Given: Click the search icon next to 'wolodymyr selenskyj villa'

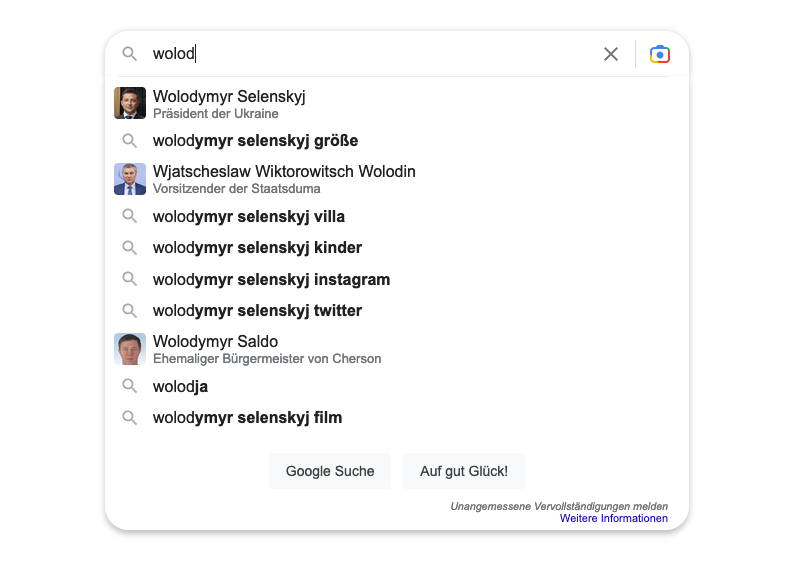Looking at the screenshot, I should point(130,216).
